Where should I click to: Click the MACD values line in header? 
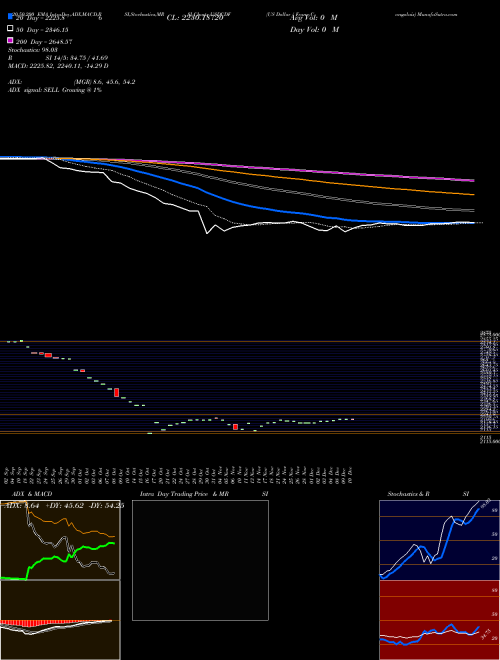pos(58,66)
